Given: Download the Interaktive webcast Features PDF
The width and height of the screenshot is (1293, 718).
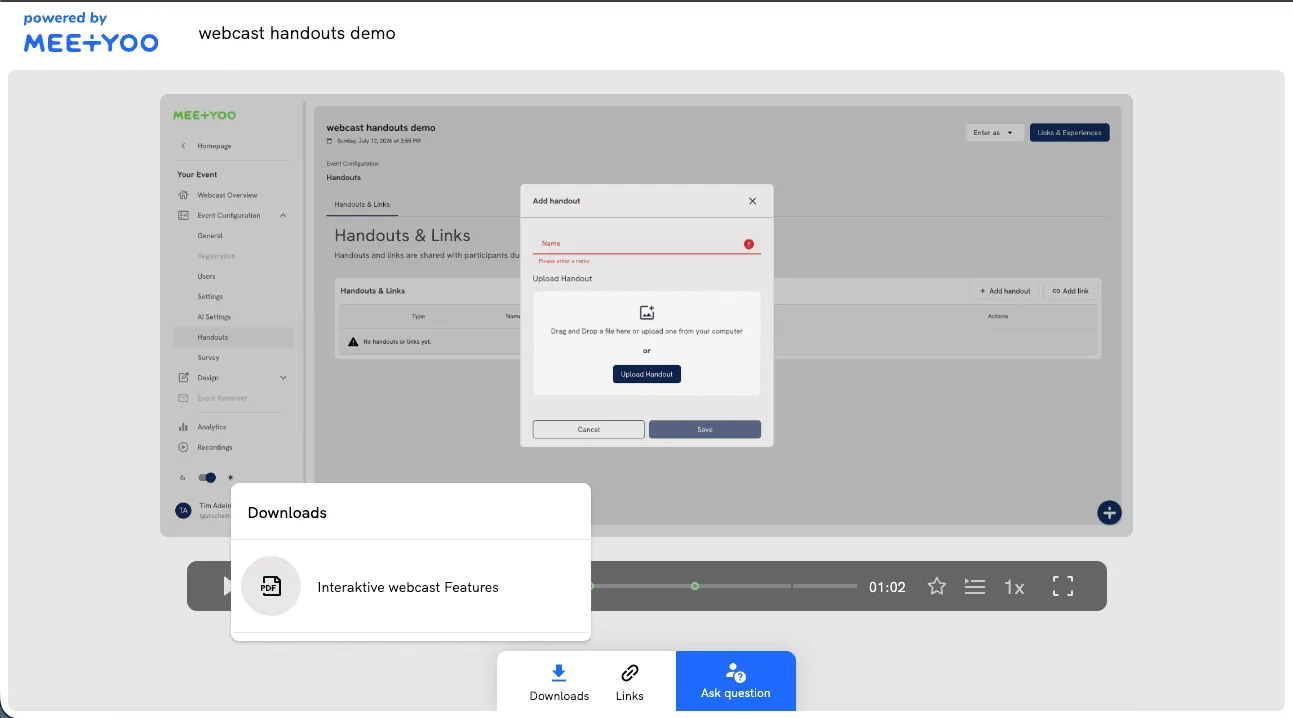Looking at the screenshot, I should (271, 586).
